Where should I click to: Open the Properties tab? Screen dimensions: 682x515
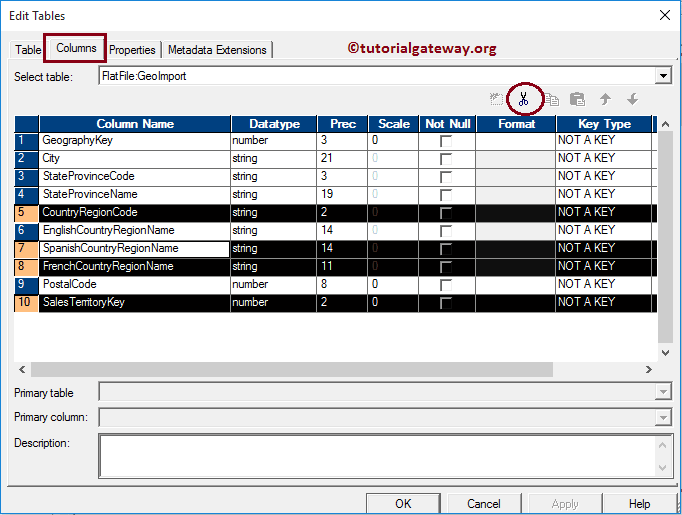point(132,50)
